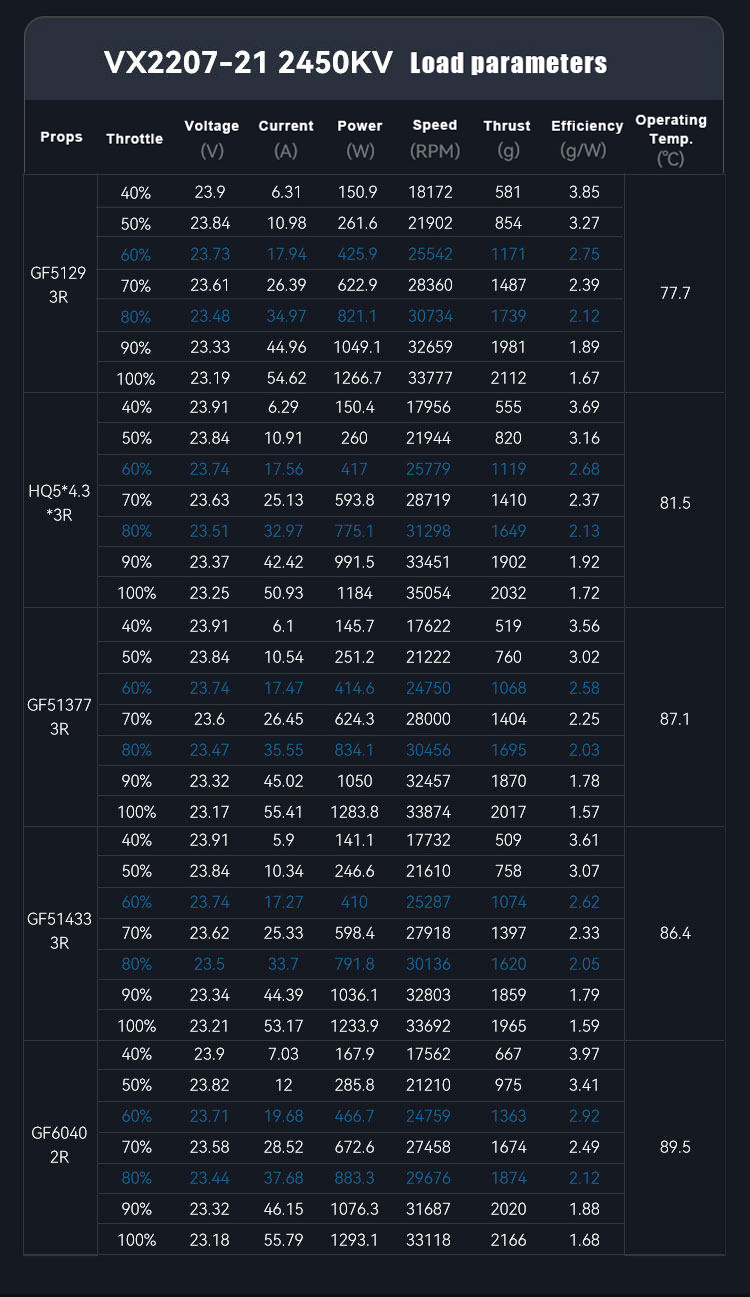Image resolution: width=750 pixels, height=1297 pixels.
Task: Select the HQ5*4.3*3R prop label
Action: point(60,502)
